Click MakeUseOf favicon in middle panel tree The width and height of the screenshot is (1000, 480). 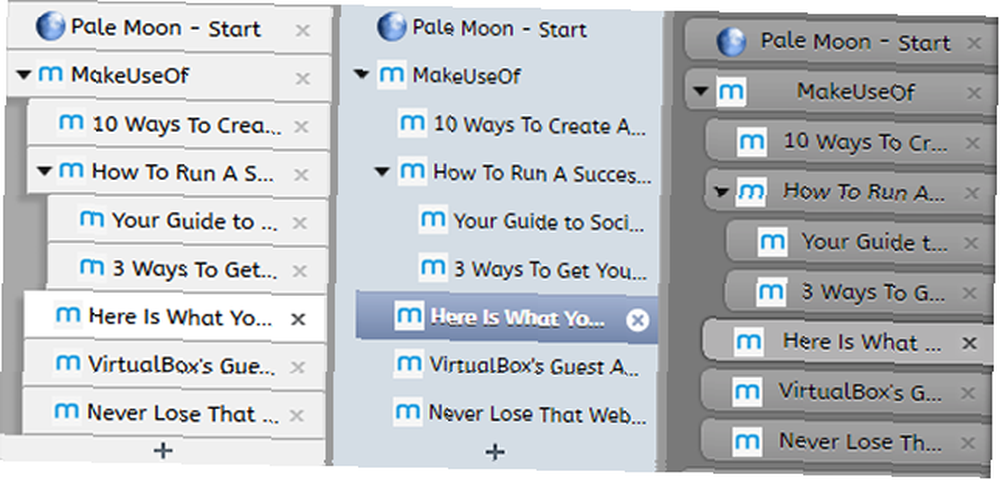click(x=391, y=75)
